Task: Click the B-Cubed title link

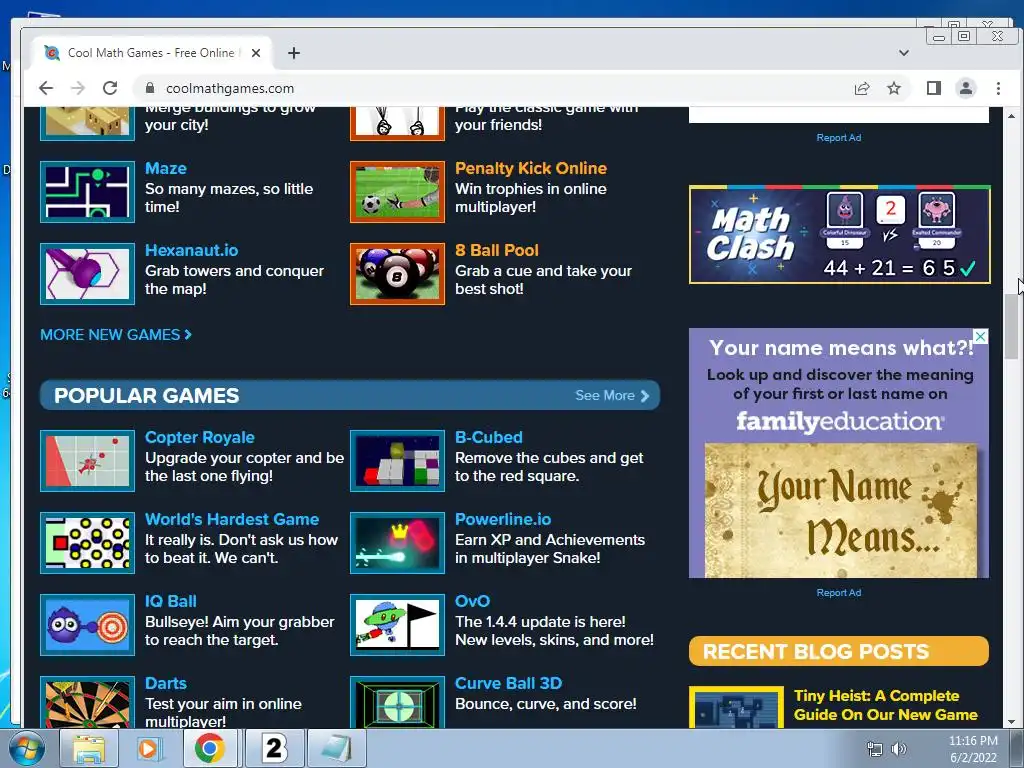Action: tap(489, 438)
